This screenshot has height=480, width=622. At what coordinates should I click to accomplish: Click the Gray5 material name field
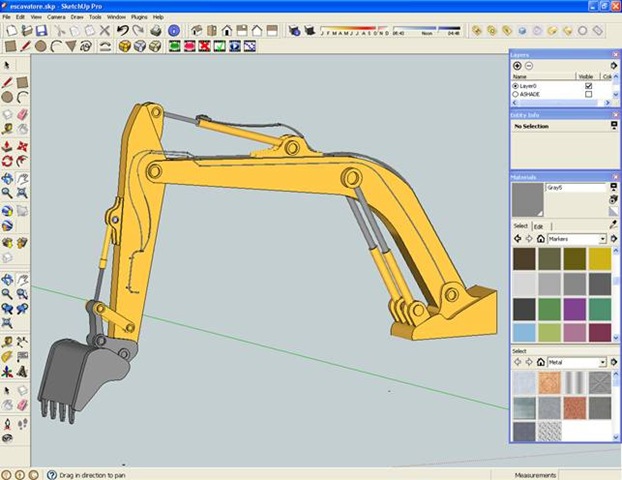point(575,187)
